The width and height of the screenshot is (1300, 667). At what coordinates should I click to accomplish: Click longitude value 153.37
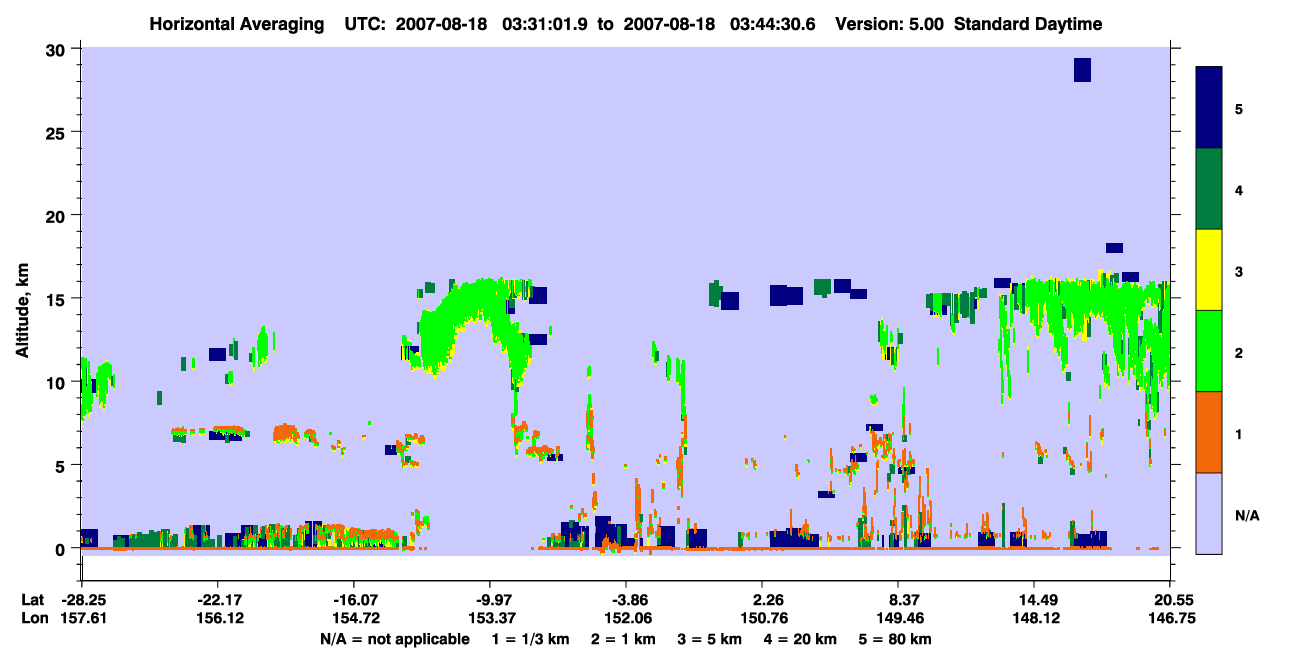(x=490, y=619)
